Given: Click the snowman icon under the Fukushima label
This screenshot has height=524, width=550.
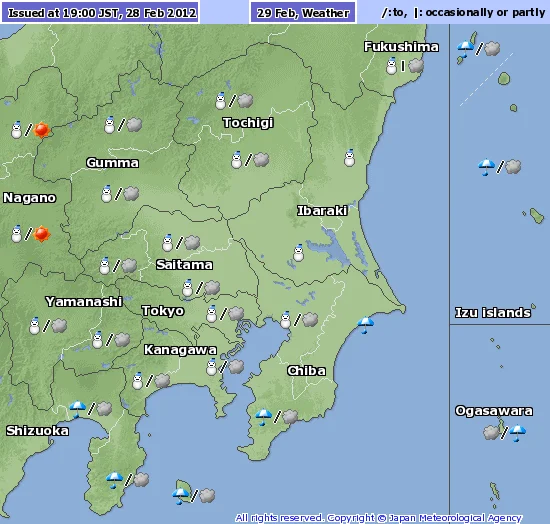Looking at the screenshot, I should tap(391, 66).
